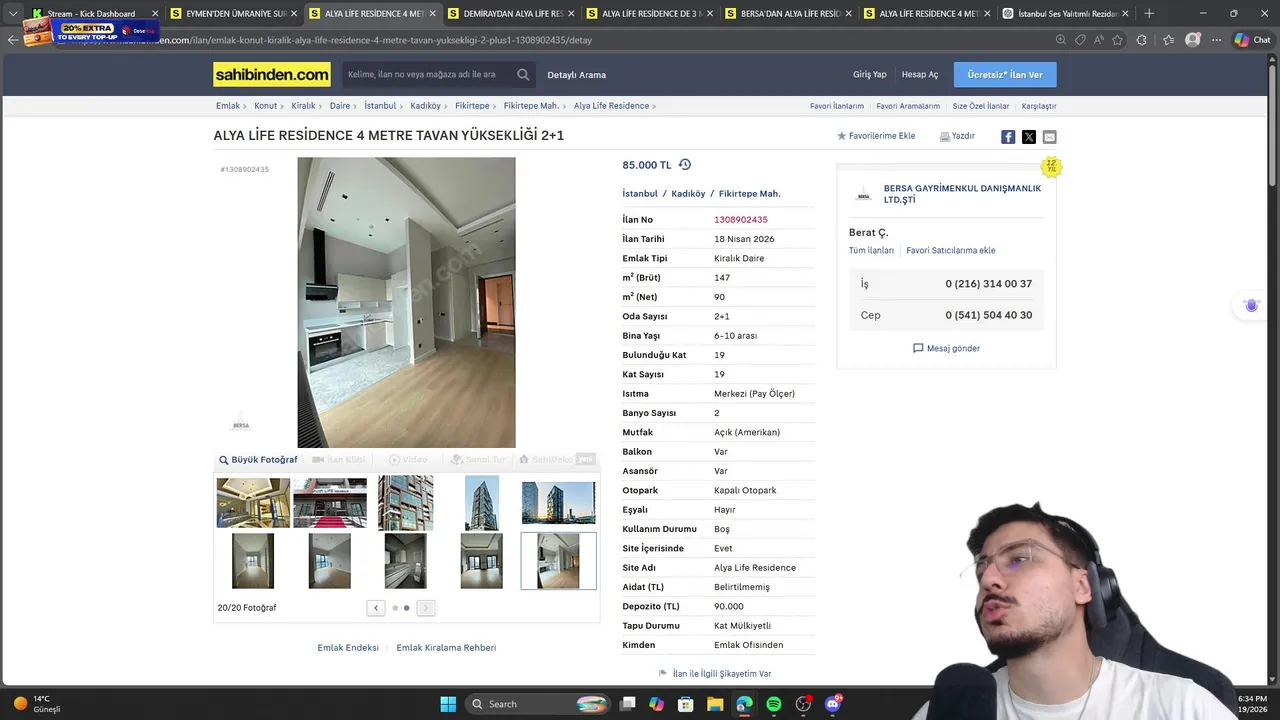
Task: Click the floating purple assistant icon
Action: (1251, 306)
